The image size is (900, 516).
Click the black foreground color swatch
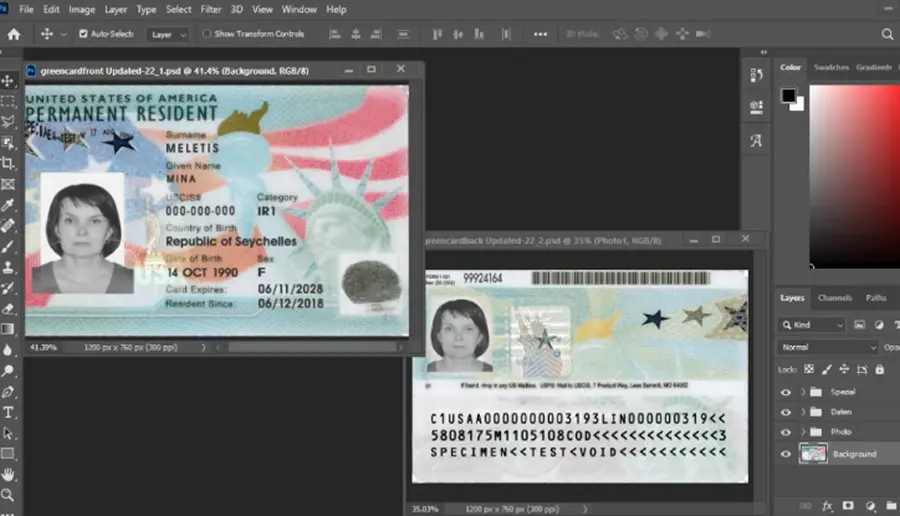coord(789,95)
